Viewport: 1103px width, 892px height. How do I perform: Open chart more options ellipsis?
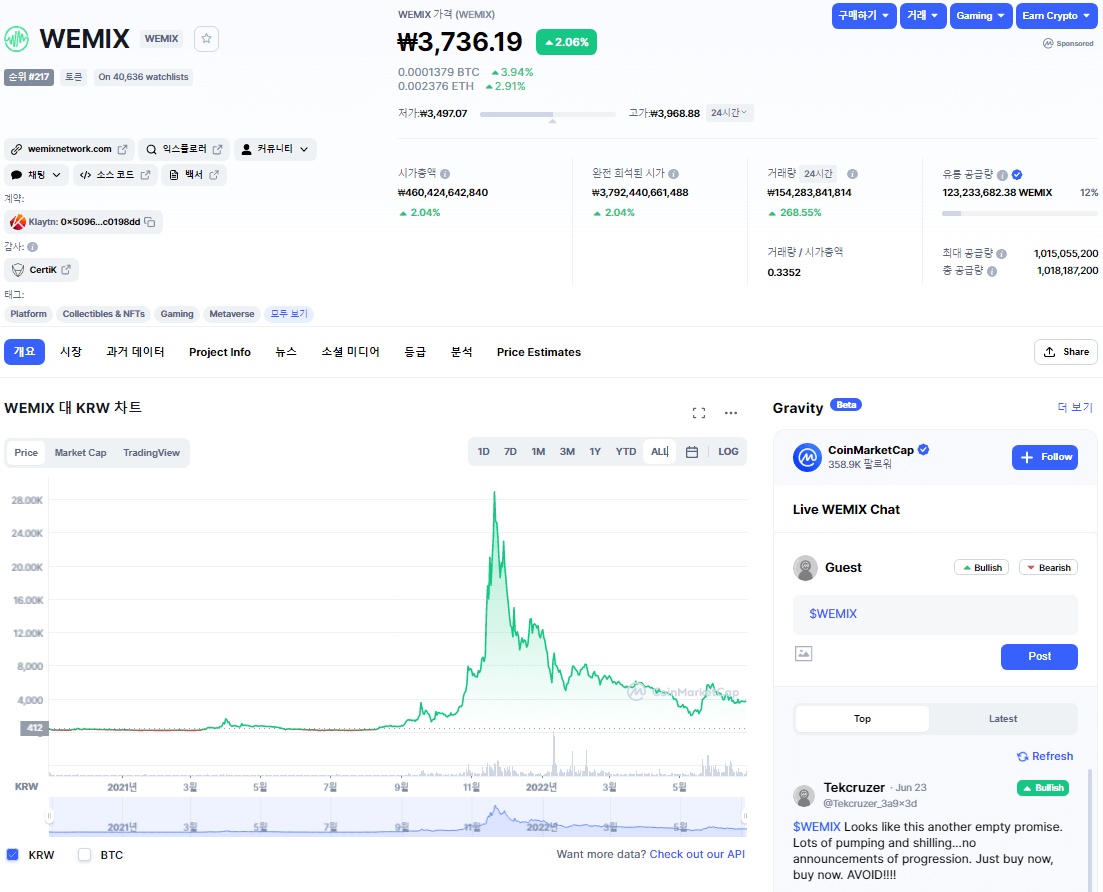[x=731, y=413]
